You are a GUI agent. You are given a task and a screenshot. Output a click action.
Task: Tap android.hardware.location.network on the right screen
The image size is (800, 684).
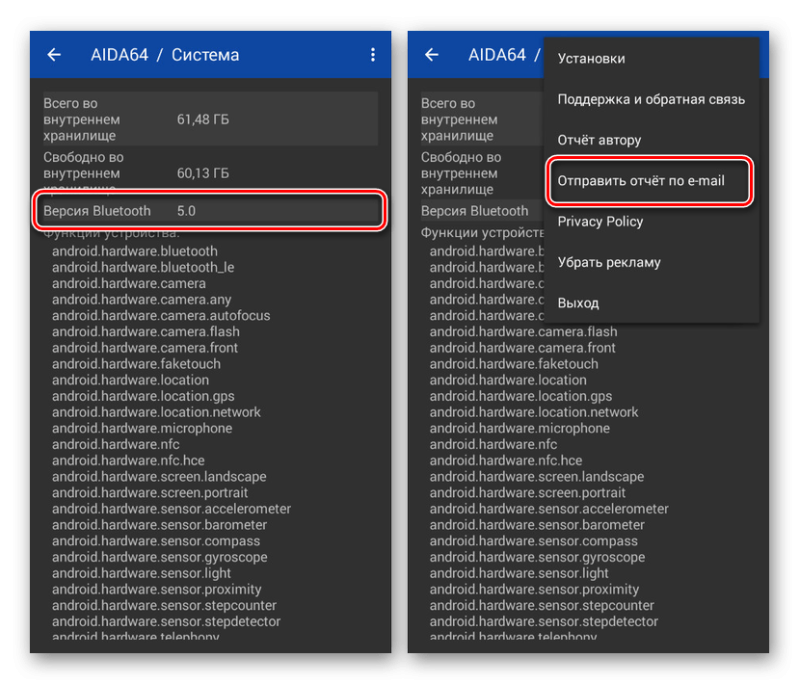[534, 412]
